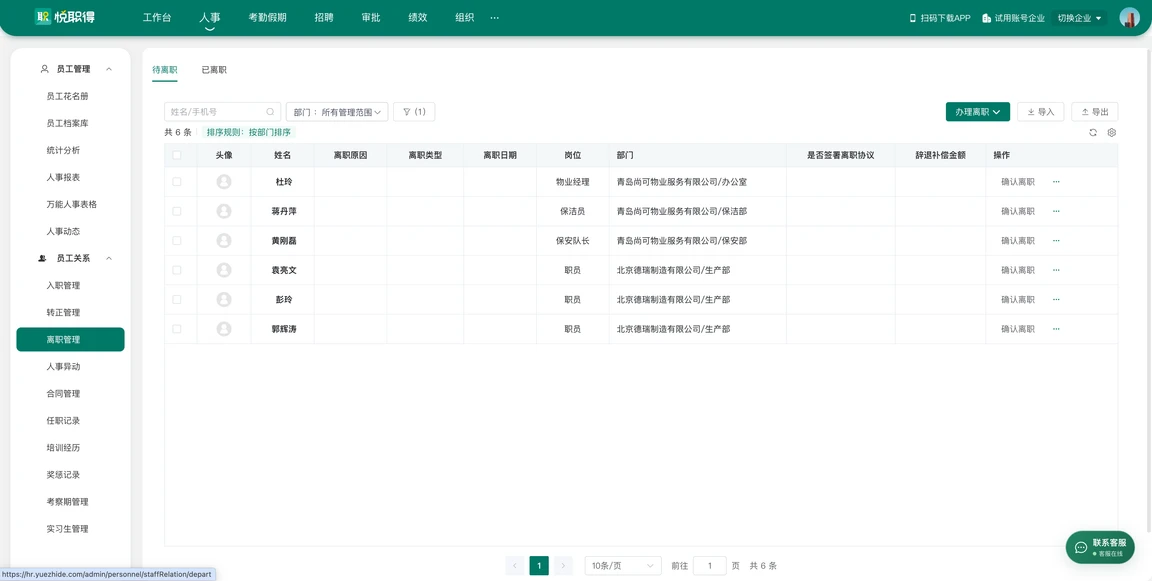This screenshot has width=1152, height=581.
Task: Open 审批 in top navigation
Action: coord(371,18)
